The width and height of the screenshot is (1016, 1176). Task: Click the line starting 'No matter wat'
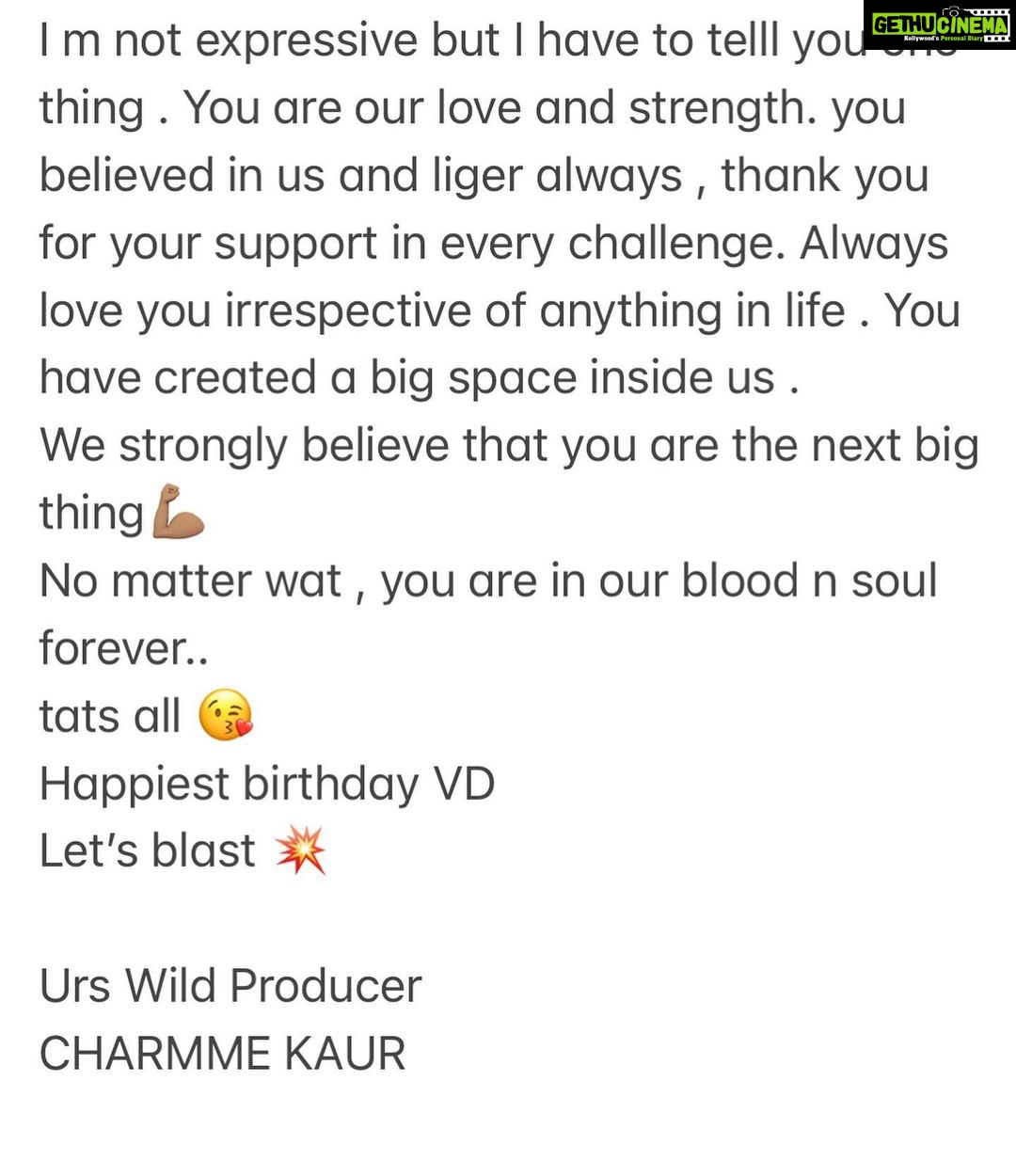(x=488, y=580)
